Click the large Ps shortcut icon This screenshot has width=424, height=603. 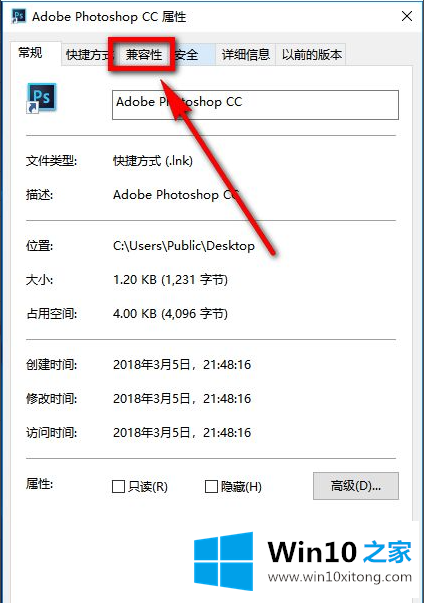tap(42, 98)
